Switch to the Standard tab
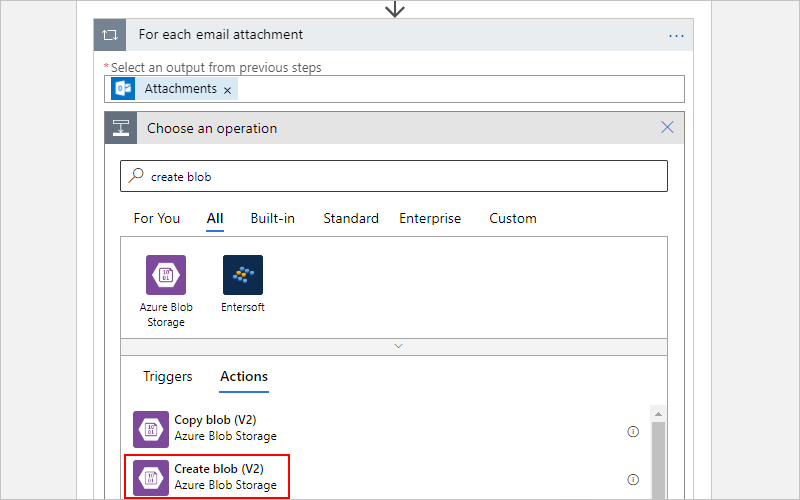 point(351,218)
